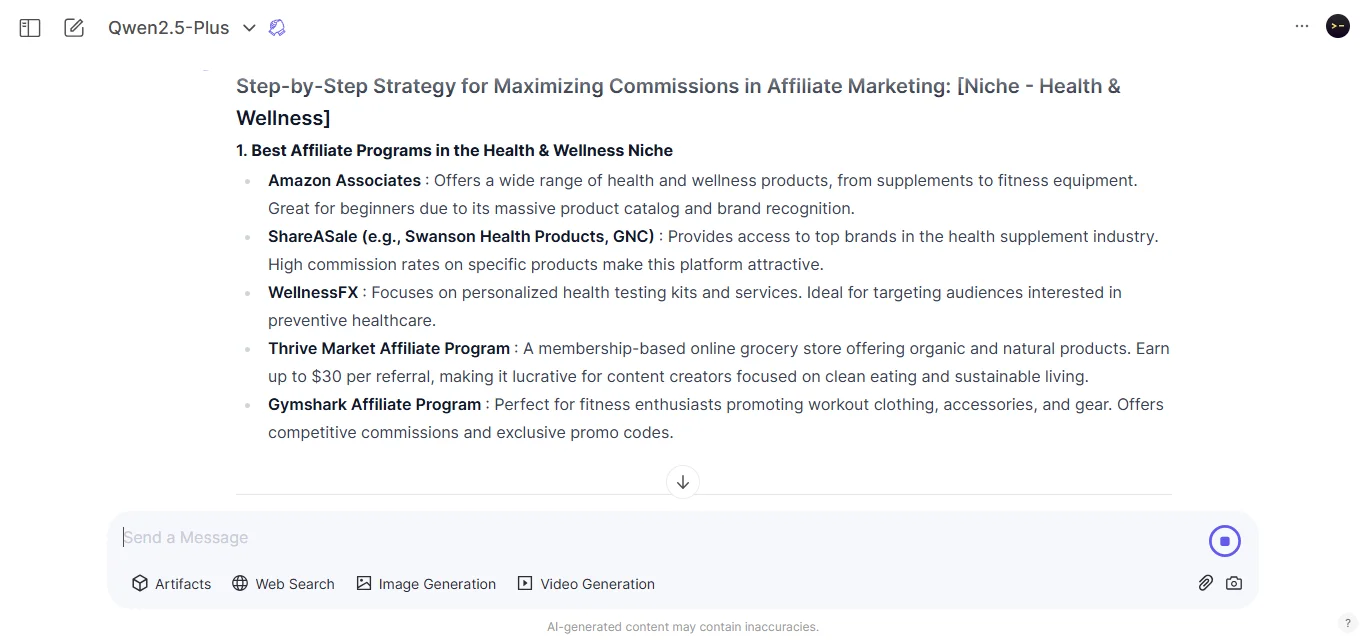Image resolution: width=1366 pixels, height=641 pixels.
Task: Open the user avatar menu
Action: (1337, 26)
